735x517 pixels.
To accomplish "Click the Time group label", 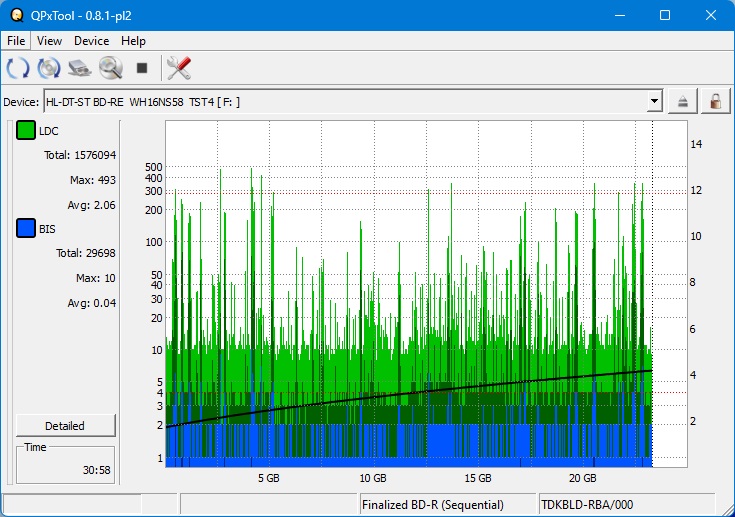I will click(35, 447).
